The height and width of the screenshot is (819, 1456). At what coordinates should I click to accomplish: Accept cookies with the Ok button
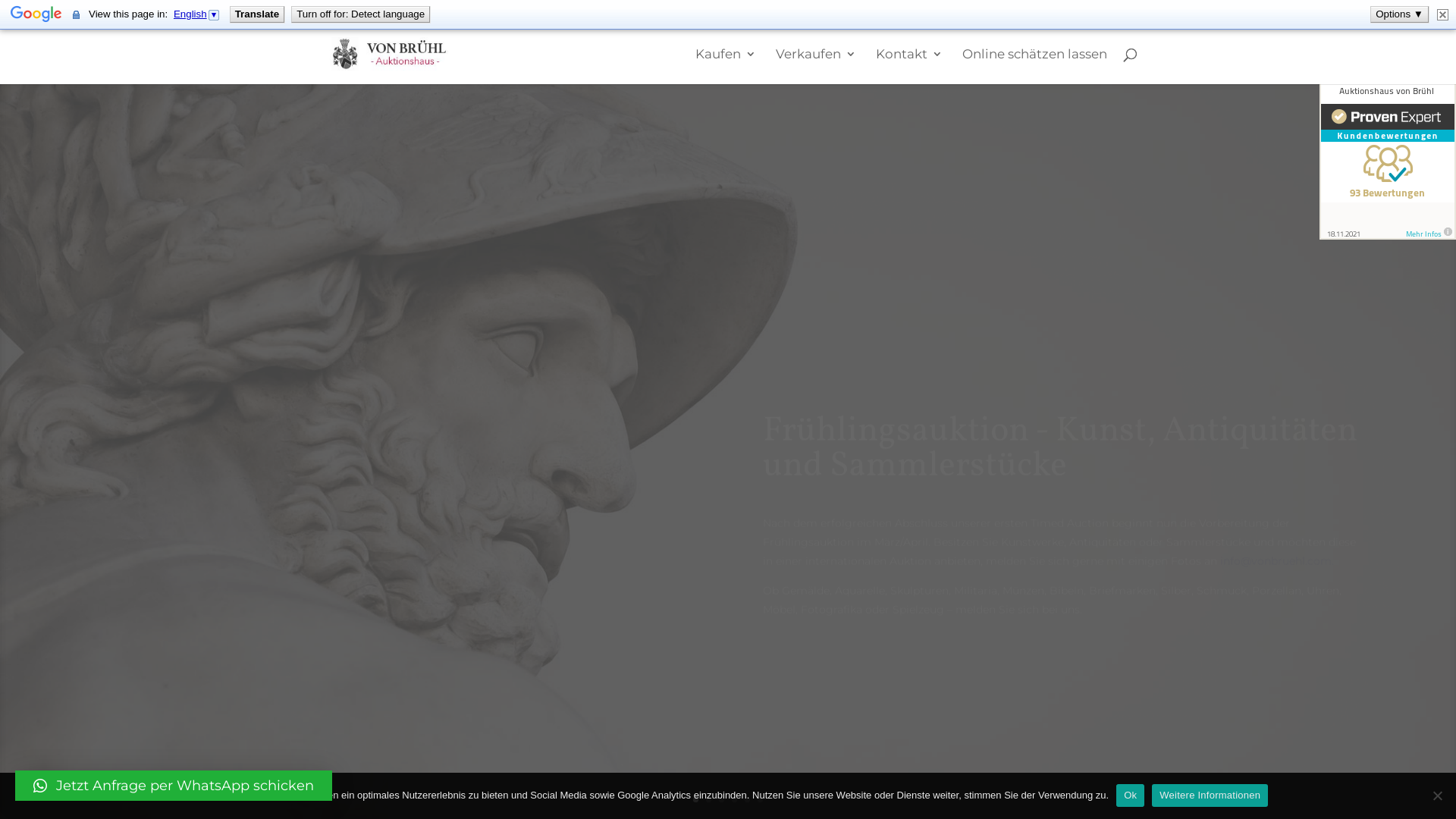1131,795
